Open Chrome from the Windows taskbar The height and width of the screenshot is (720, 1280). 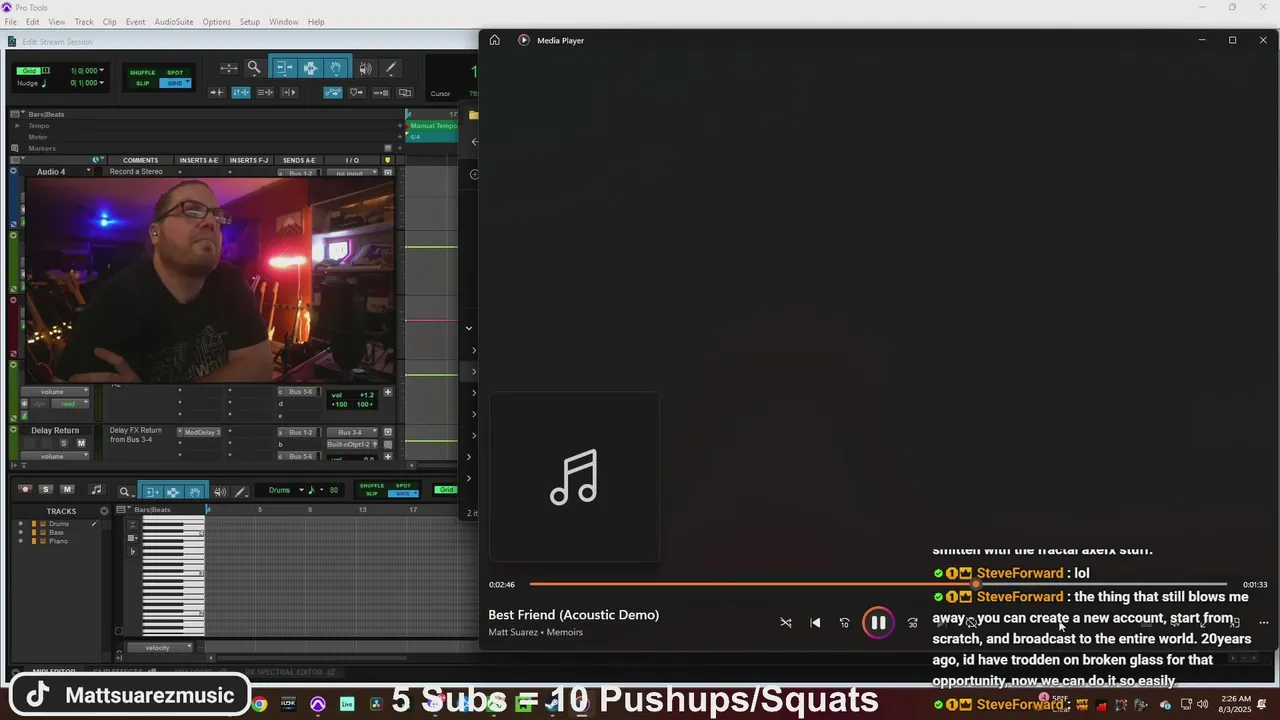coord(260,704)
